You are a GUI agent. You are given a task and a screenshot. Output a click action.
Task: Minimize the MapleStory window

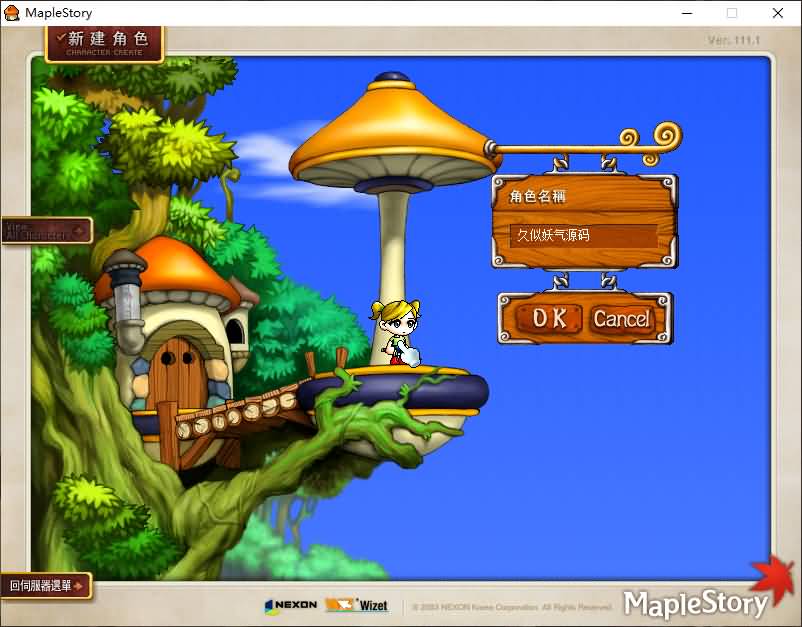(687, 13)
